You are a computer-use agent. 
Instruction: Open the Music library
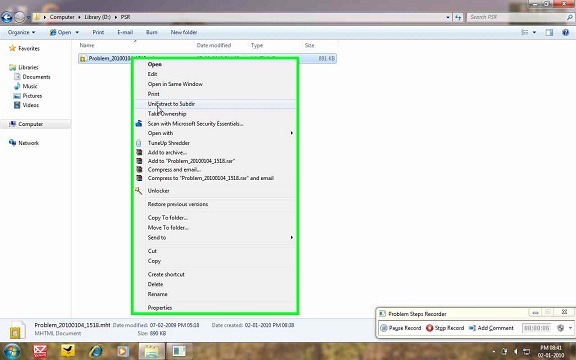(25, 86)
